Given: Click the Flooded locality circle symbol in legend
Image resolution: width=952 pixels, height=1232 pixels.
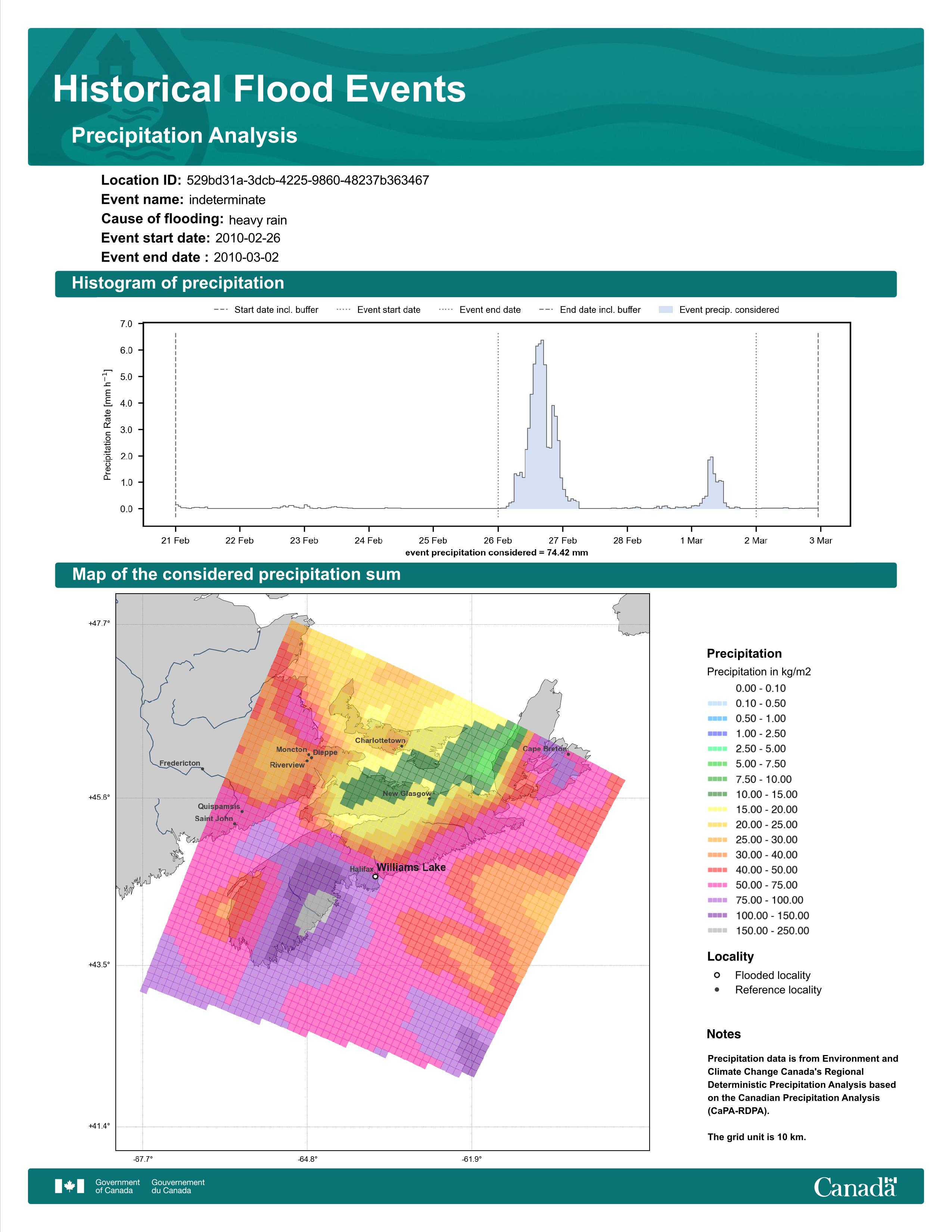Looking at the screenshot, I should click(x=717, y=975).
